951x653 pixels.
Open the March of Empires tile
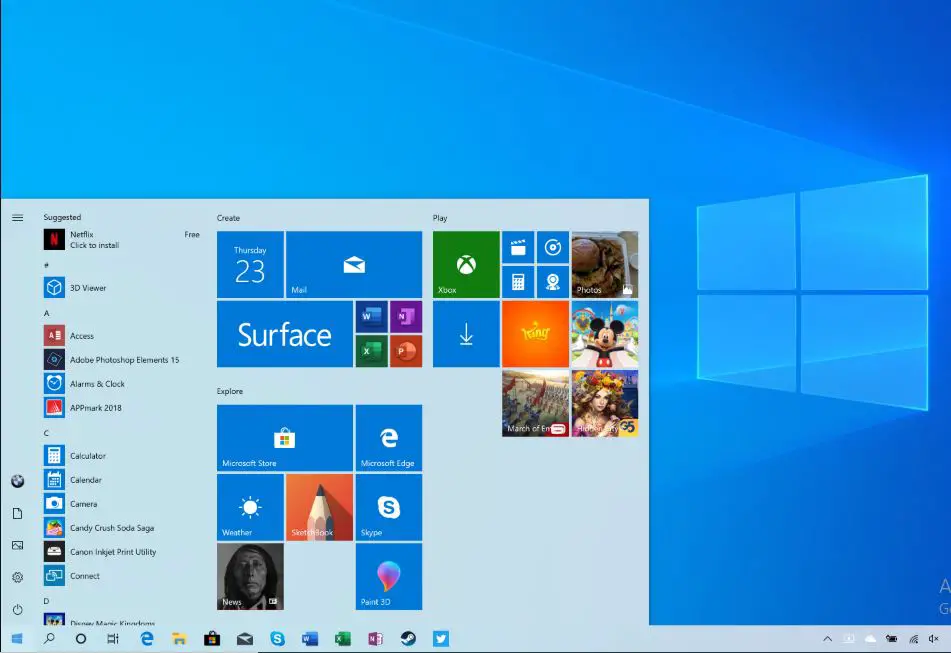pyautogui.click(x=536, y=403)
